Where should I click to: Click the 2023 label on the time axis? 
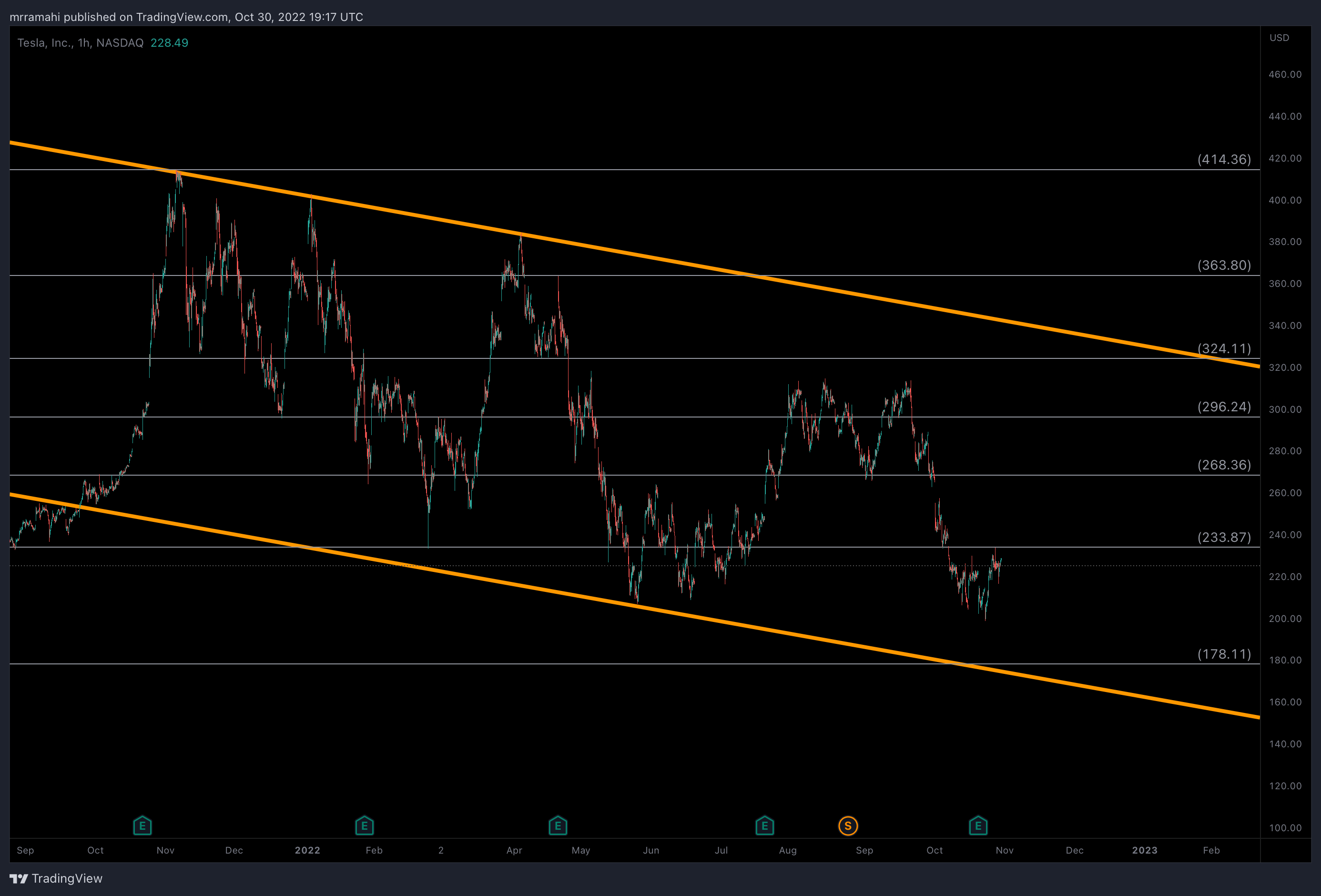click(x=1144, y=850)
